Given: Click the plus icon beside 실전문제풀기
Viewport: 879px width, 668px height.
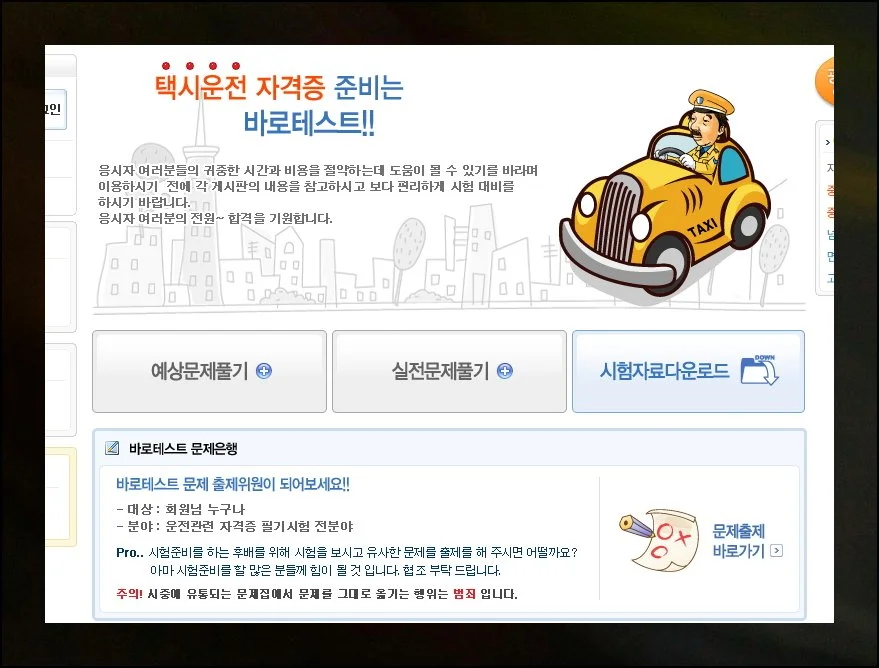Looking at the screenshot, I should coord(505,371).
